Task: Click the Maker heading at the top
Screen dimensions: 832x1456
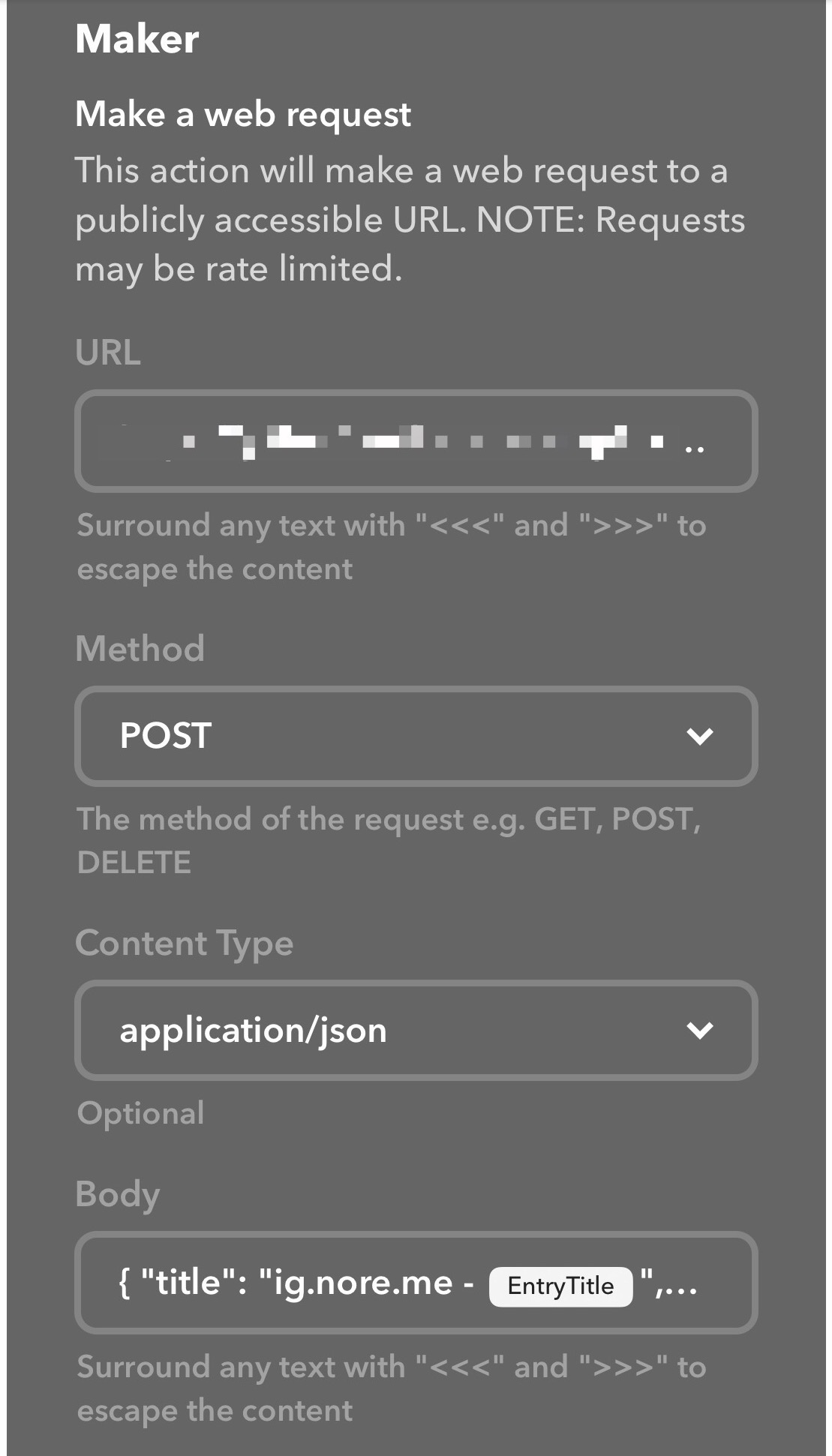Action: (137, 39)
